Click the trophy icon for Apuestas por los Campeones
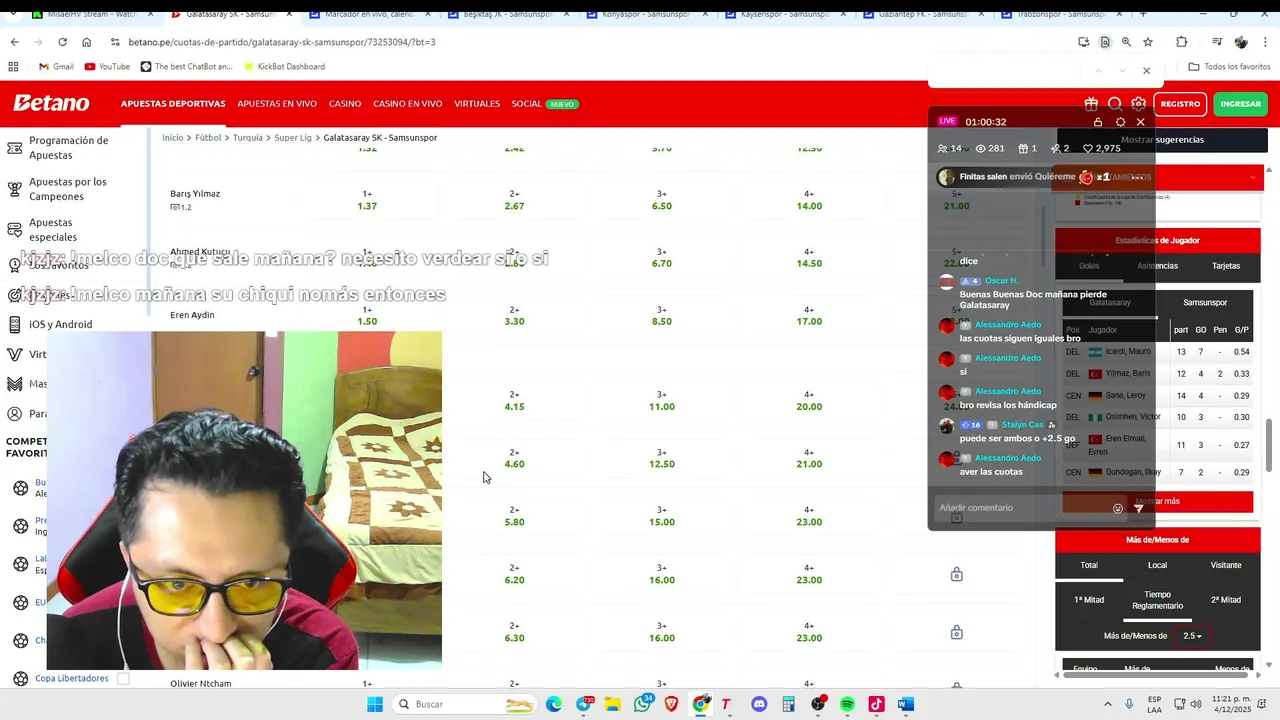The width and height of the screenshot is (1280, 720). (15, 189)
